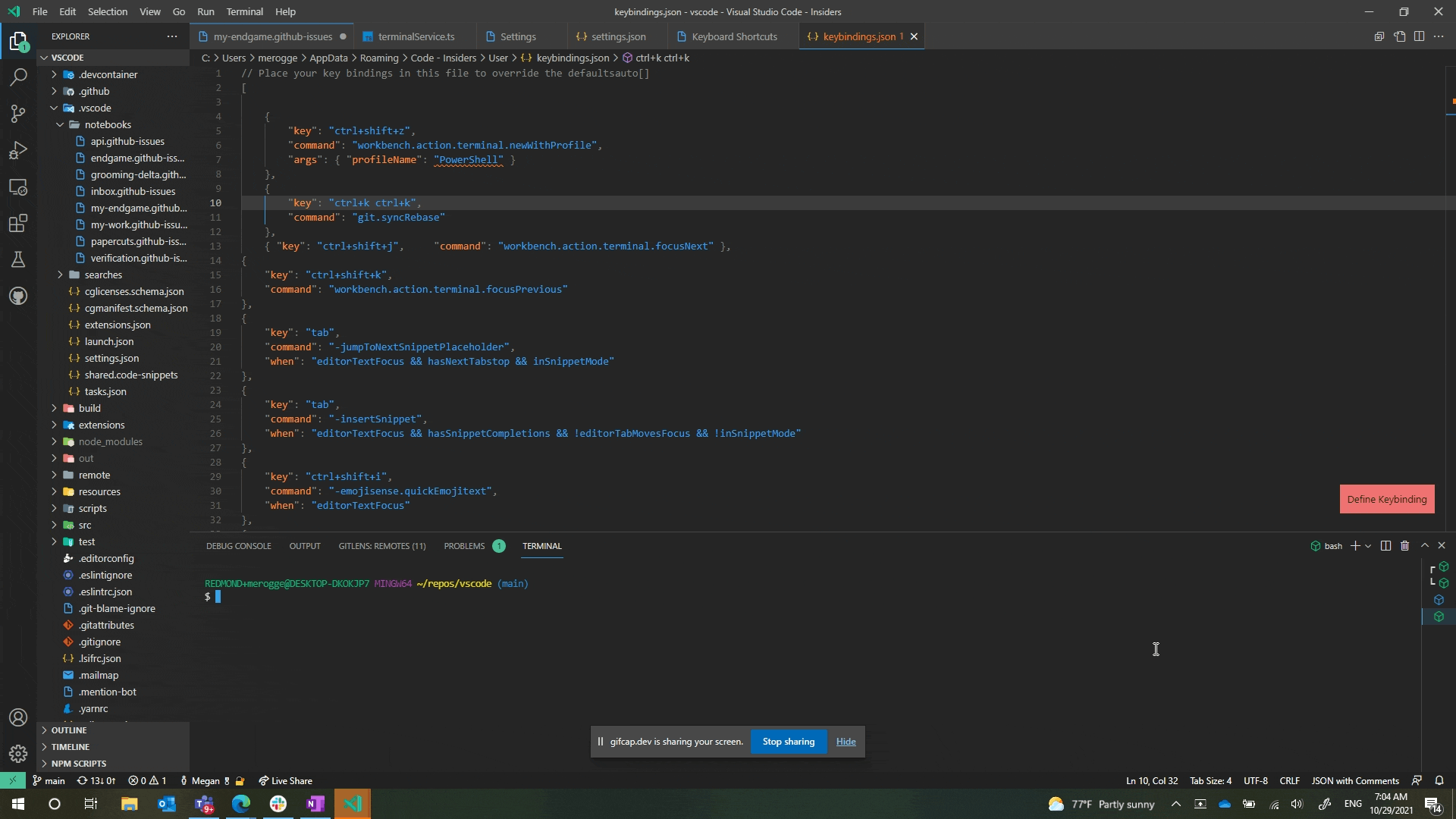
Task: Hide the screen sharing banner
Action: tap(846, 742)
